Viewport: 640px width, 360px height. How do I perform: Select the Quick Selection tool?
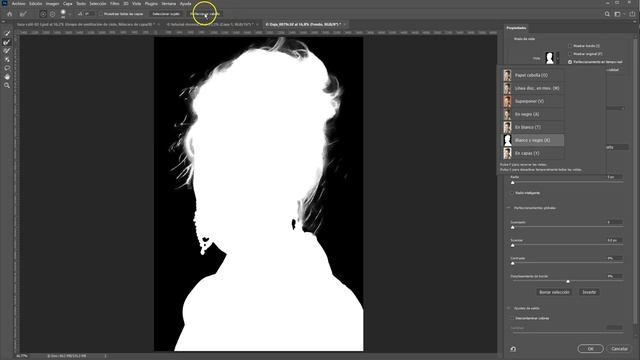pyautogui.click(x=7, y=33)
